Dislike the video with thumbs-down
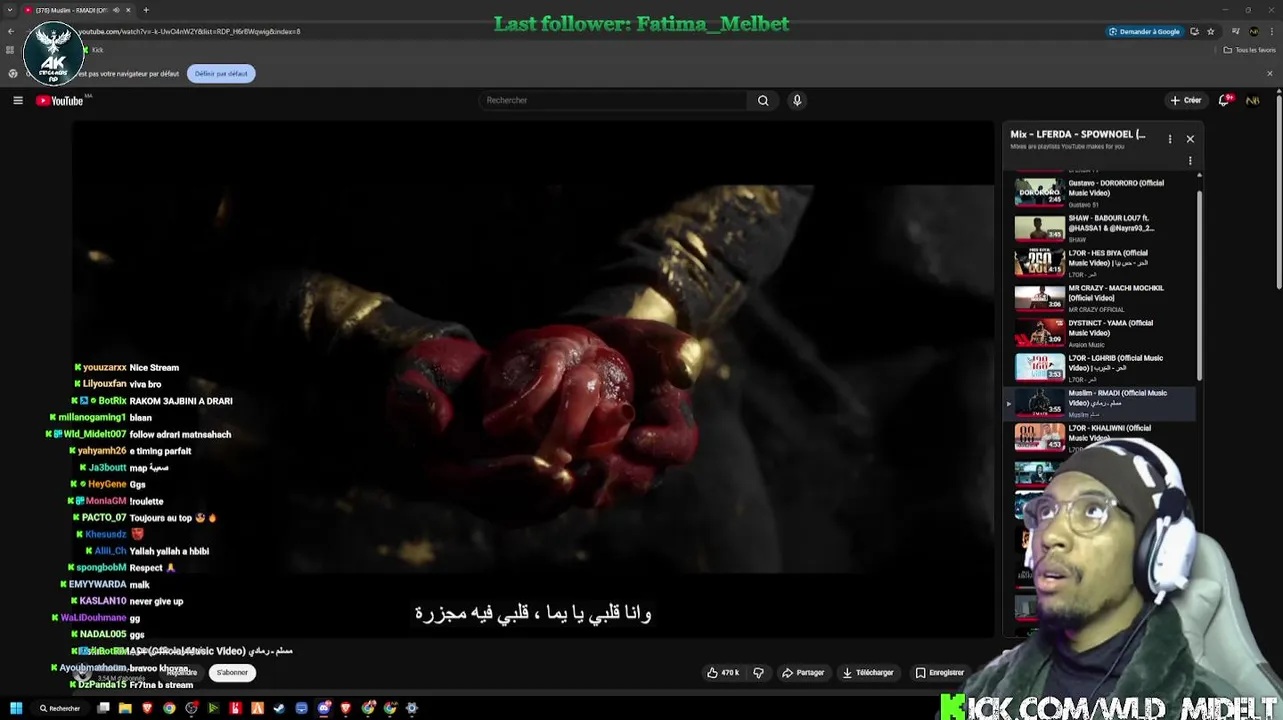The image size is (1283, 720). click(758, 673)
